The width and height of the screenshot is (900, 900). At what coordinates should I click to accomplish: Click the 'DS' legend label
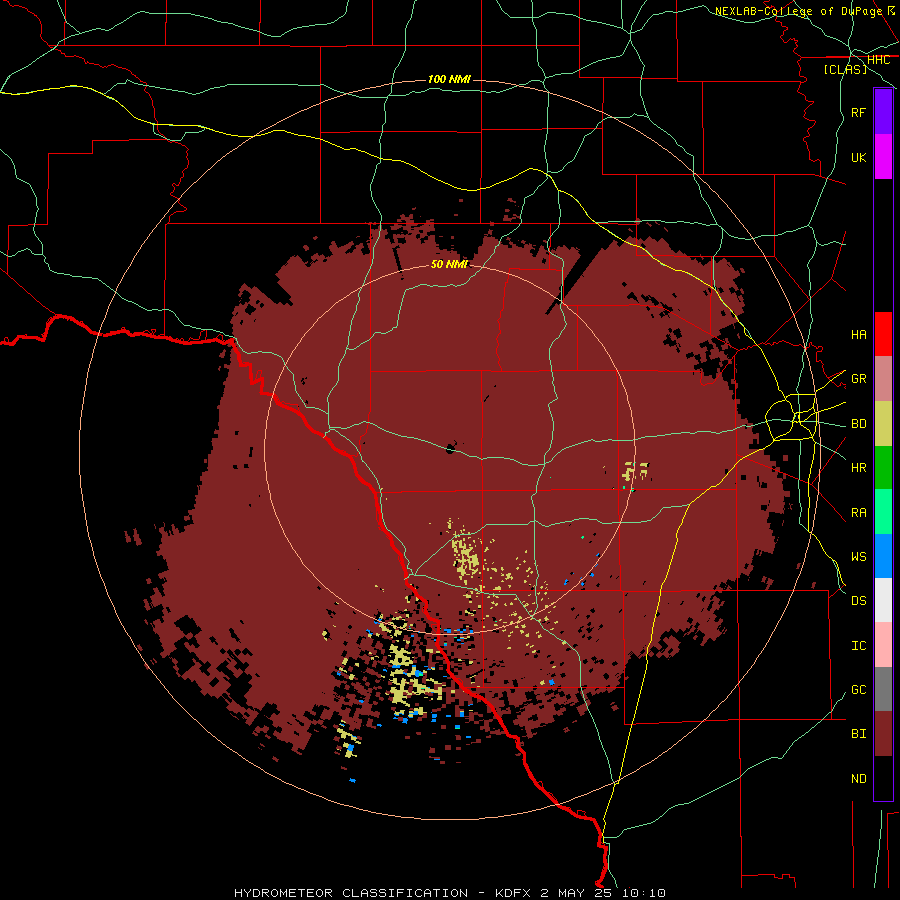click(858, 601)
